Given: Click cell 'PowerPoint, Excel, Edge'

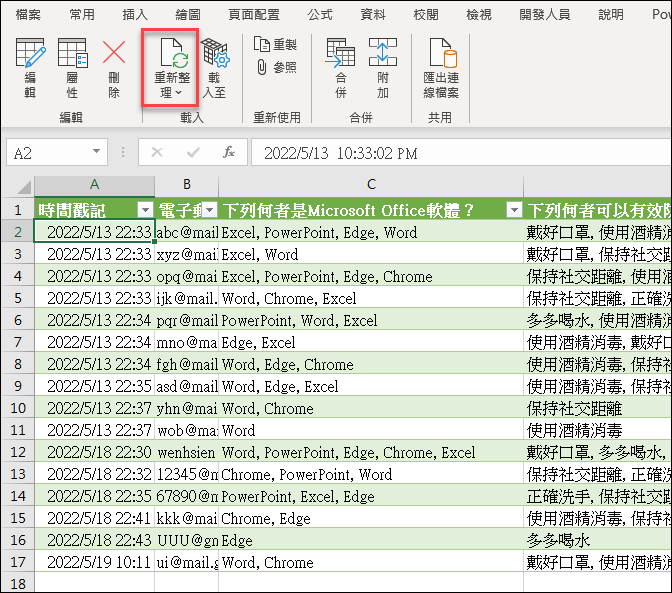Looking at the screenshot, I should [x=371, y=496].
